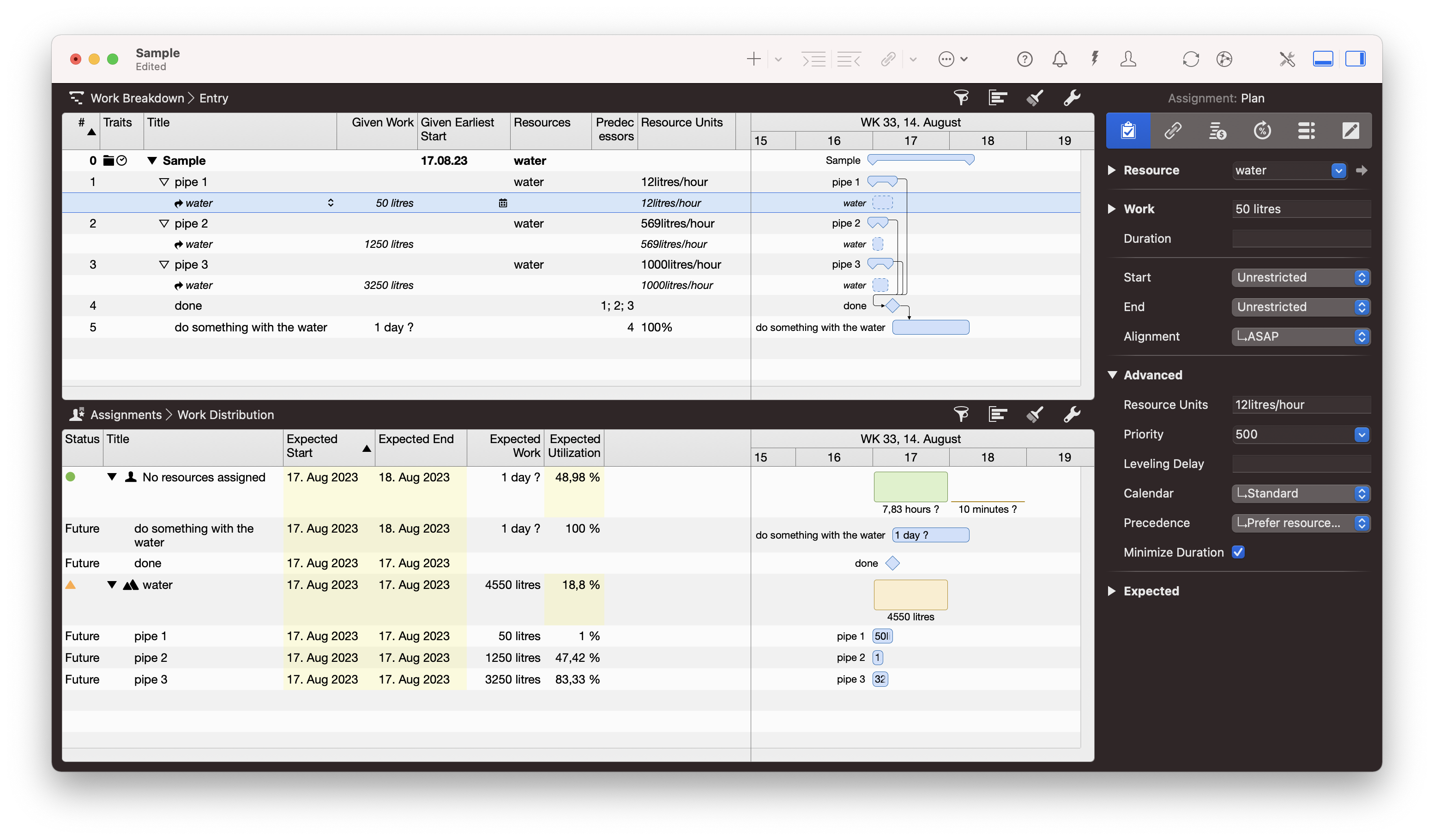Collapse the pipe 1 group

point(164,182)
